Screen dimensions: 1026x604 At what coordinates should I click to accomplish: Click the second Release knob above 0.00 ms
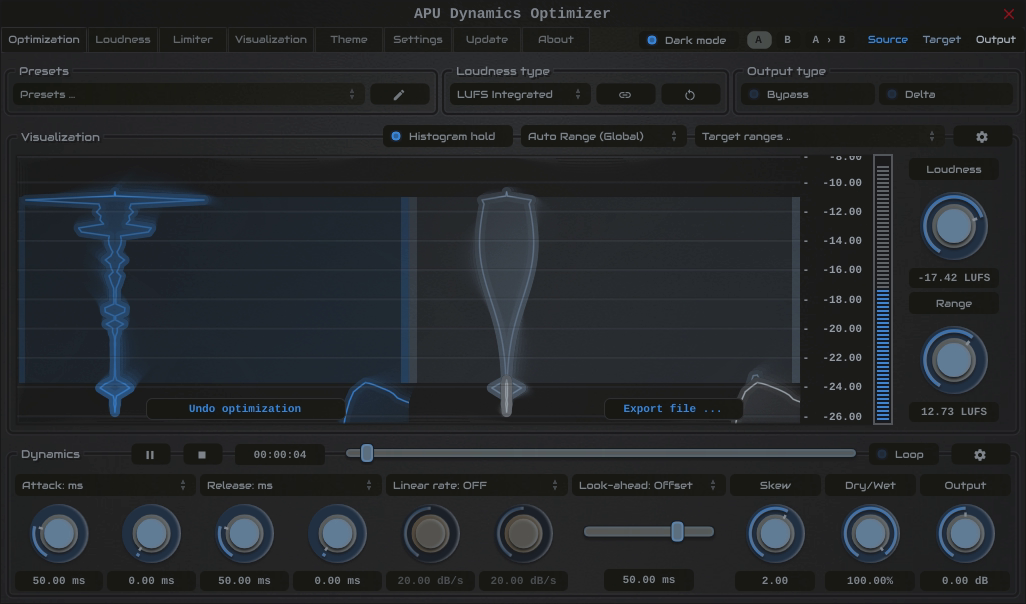pyautogui.click(x=337, y=534)
